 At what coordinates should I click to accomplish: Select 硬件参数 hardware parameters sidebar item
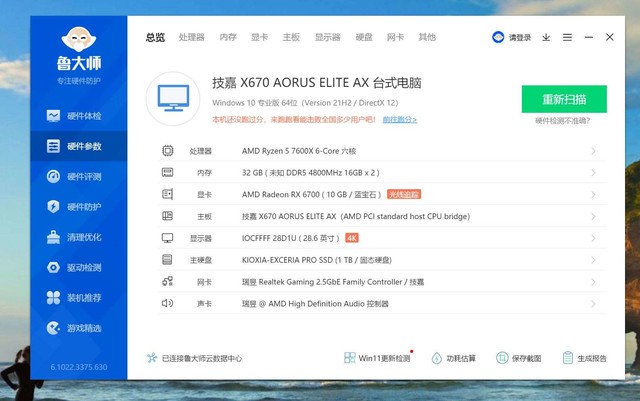coord(78,146)
